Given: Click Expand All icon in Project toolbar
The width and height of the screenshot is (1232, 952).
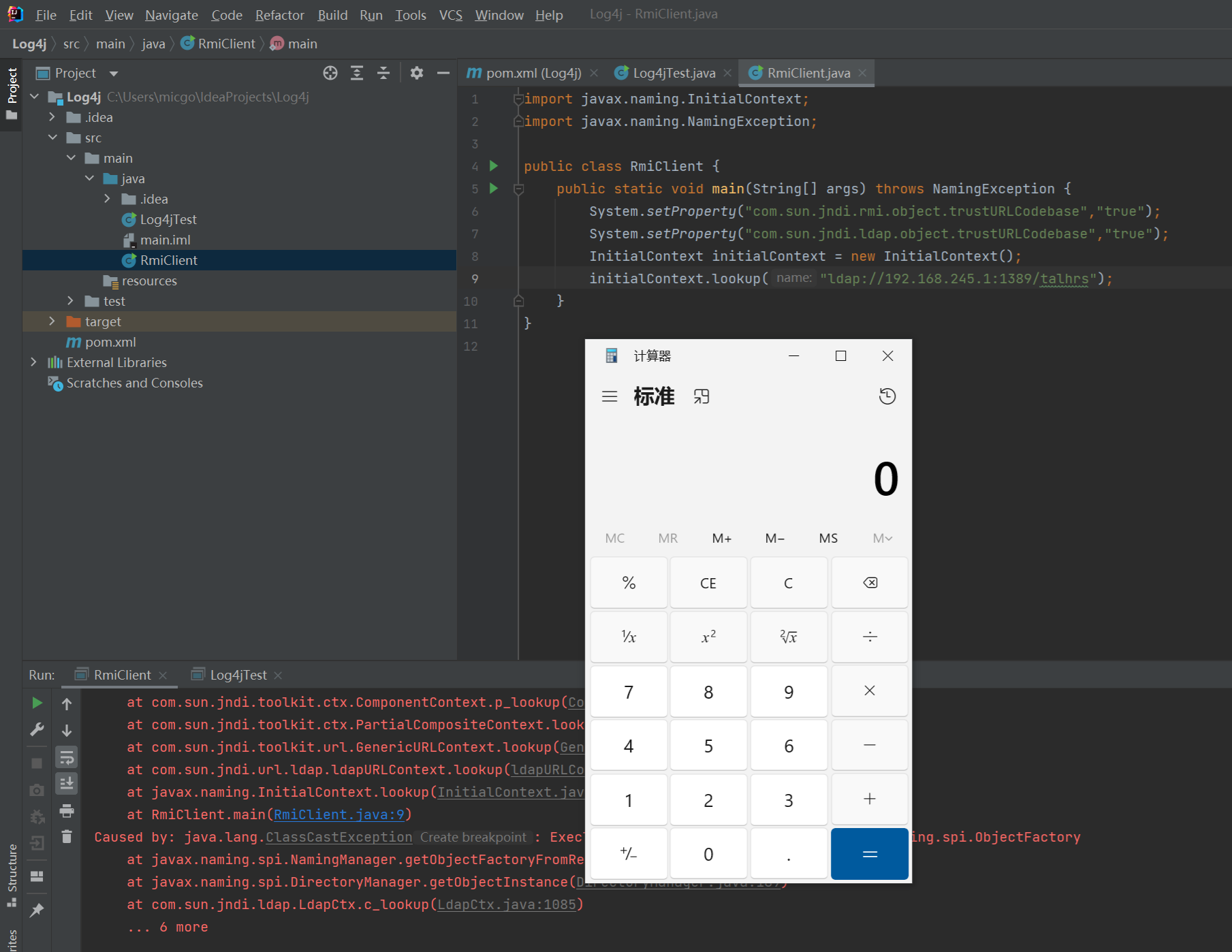Looking at the screenshot, I should (357, 73).
